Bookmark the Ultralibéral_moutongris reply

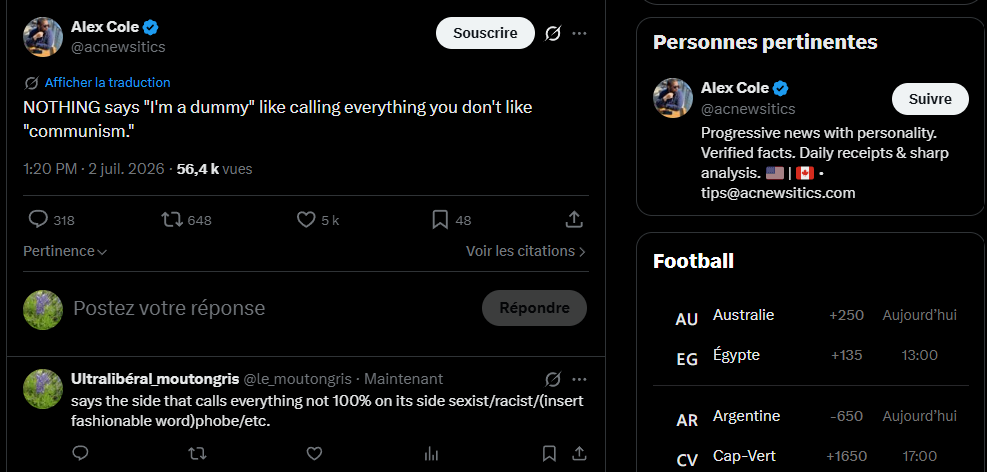tap(549, 453)
